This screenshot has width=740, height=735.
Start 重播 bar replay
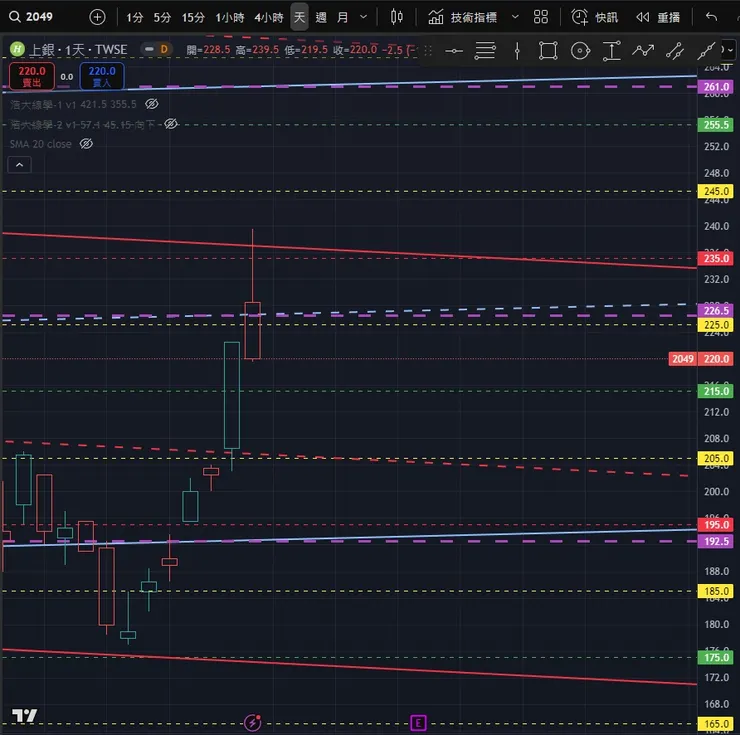658,17
